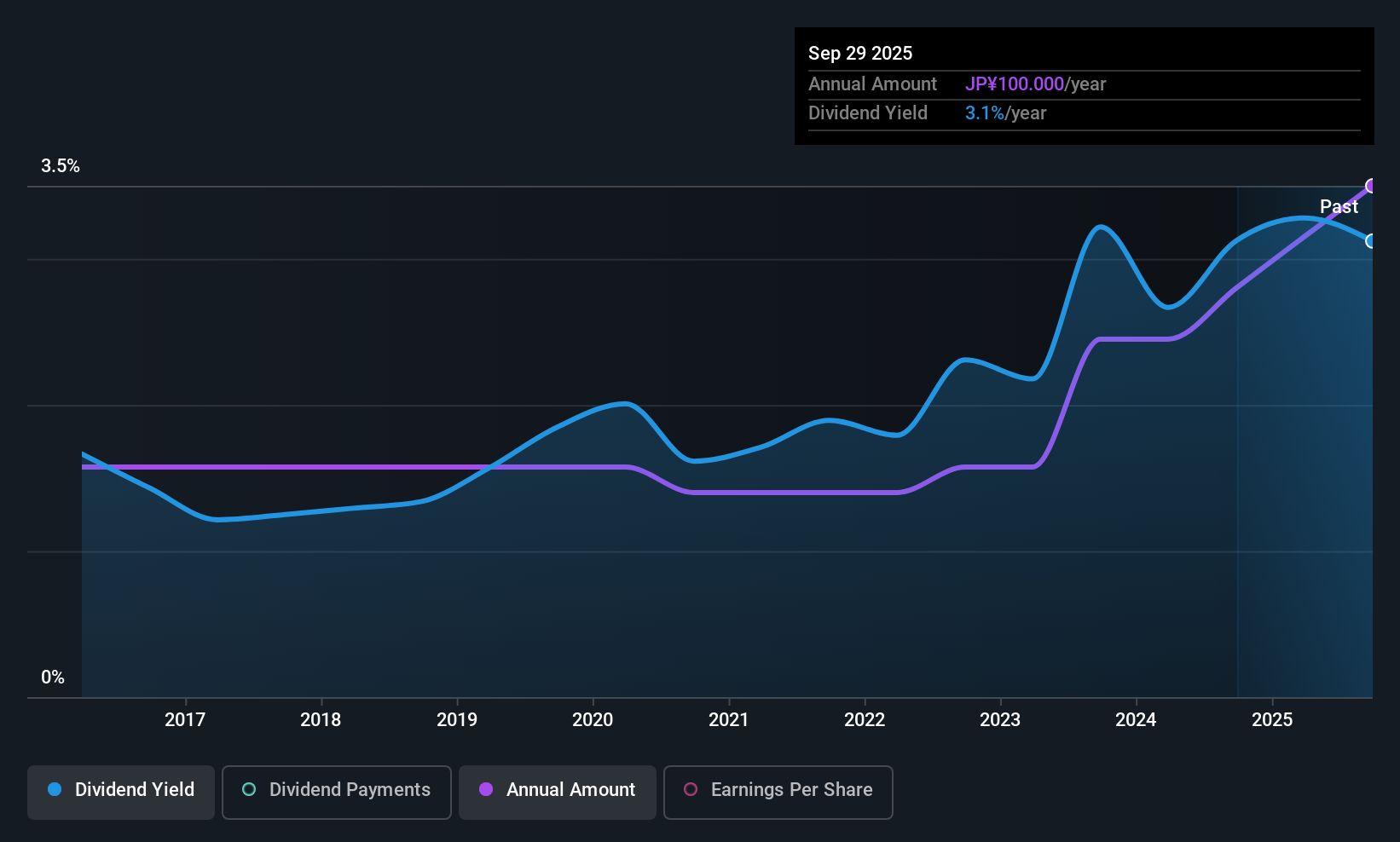
Task: Enable the Dividend Payments series
Action: (x=336, y=792)
